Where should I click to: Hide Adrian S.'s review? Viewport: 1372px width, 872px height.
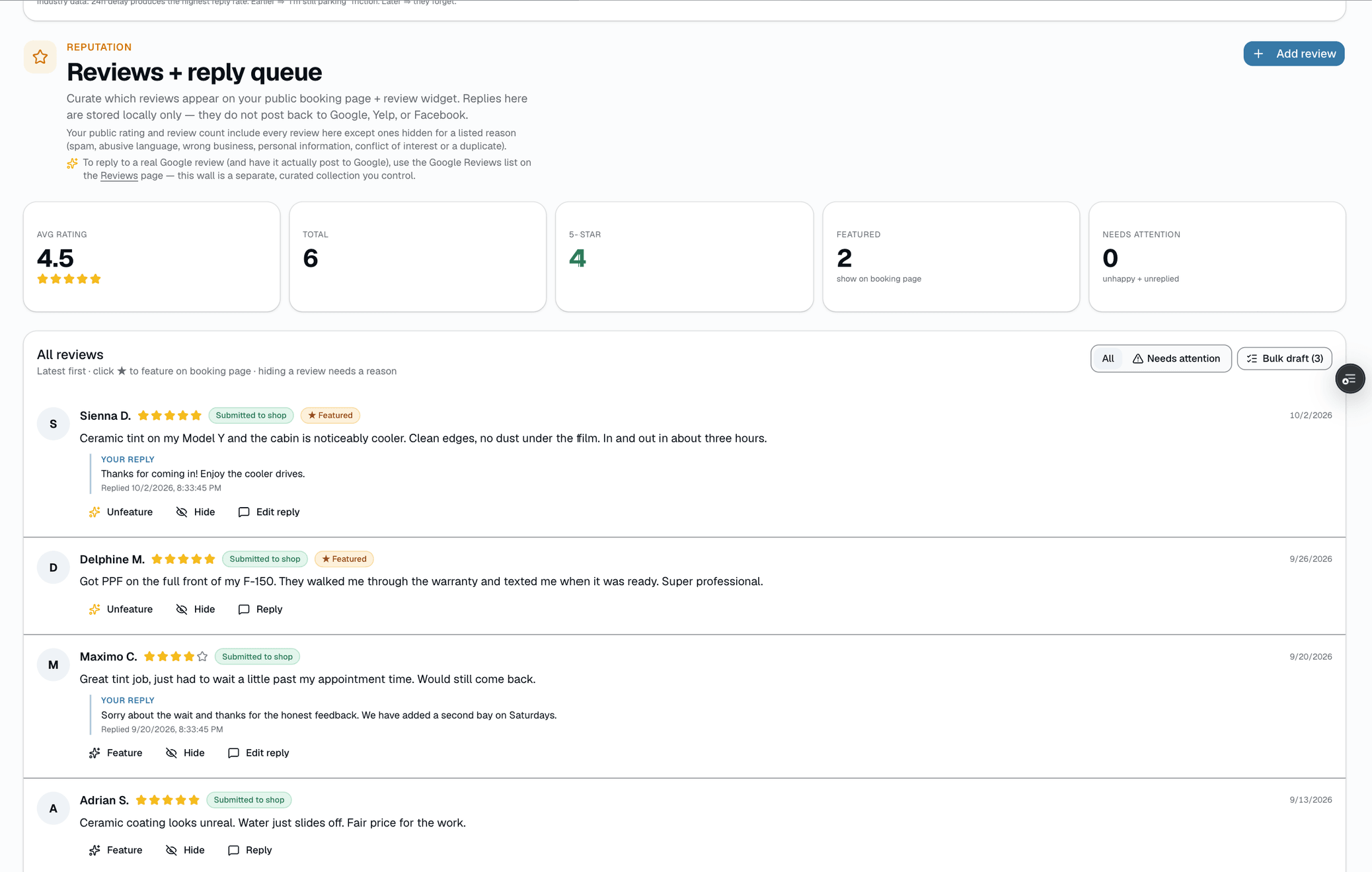tap(185, 850)
